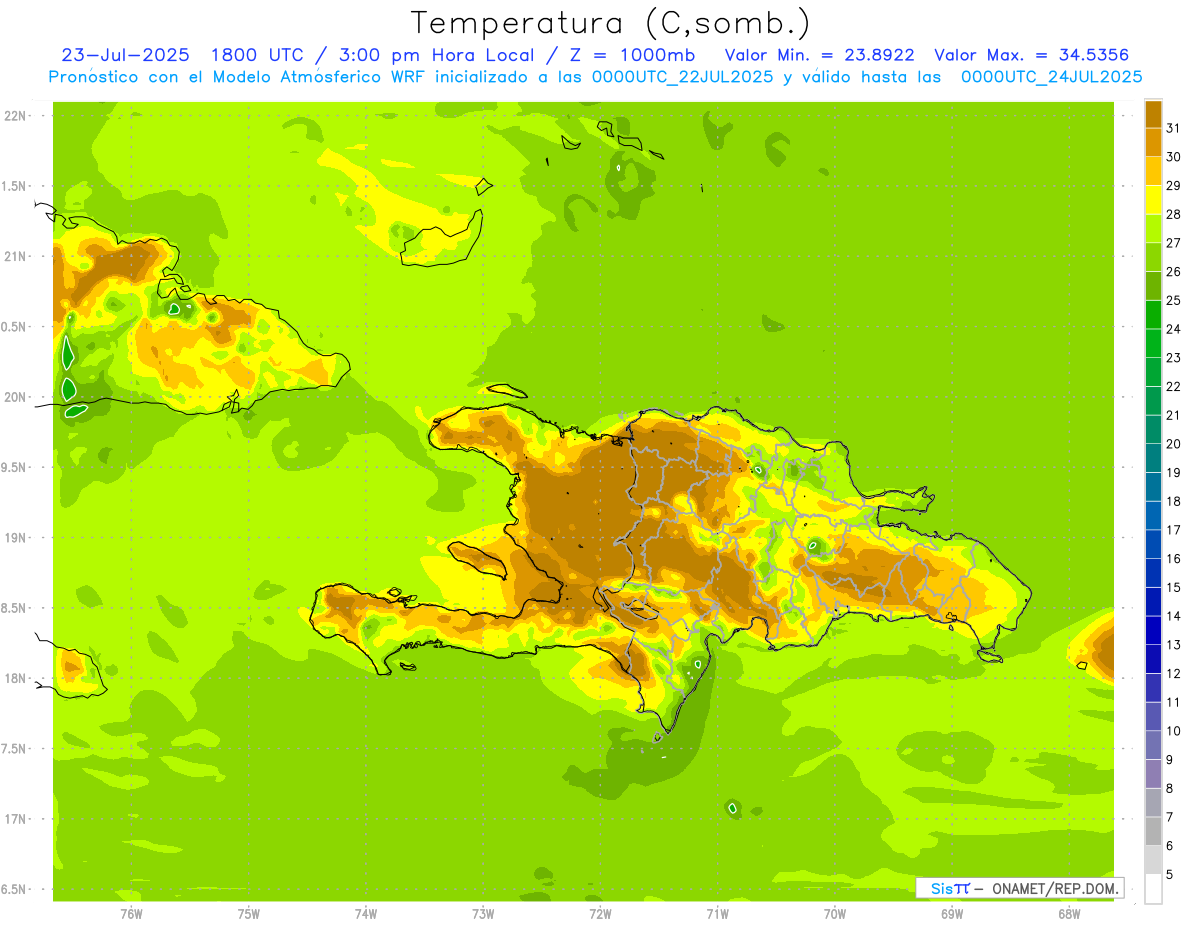Viewport: 1200px width, 927px height.
Task: Click the '6.5N' latitude label
Action: (x=15, y=889)
